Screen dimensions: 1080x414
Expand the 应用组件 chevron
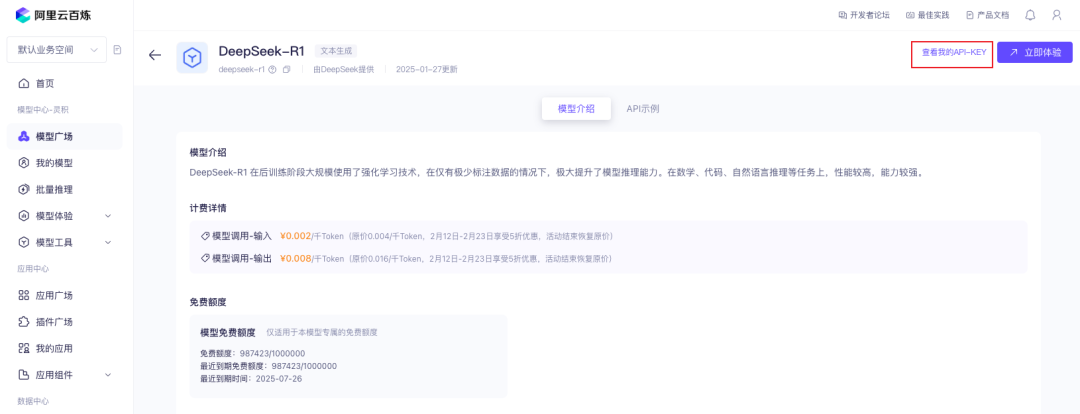tap(107, 375)
